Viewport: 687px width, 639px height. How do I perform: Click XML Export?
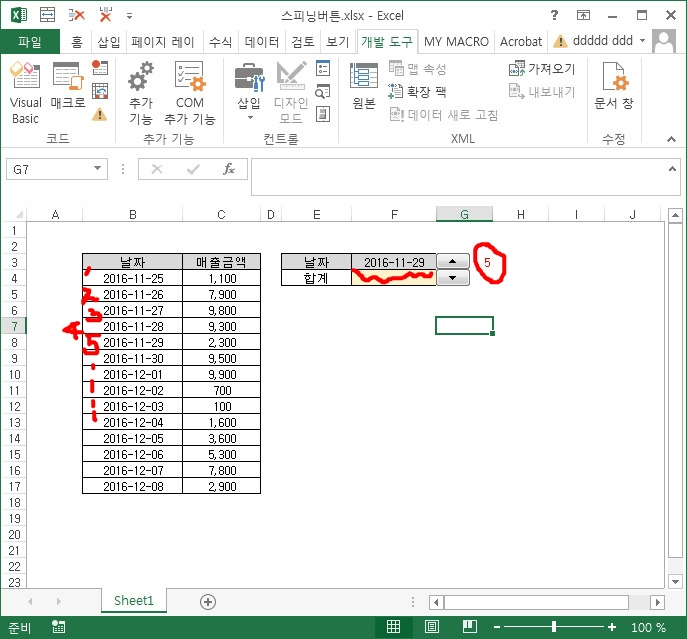(x=542, y=92)
